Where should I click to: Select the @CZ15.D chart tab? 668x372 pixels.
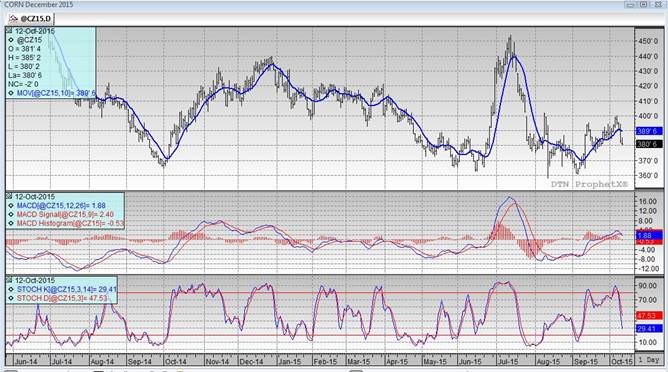coord(31,19)
